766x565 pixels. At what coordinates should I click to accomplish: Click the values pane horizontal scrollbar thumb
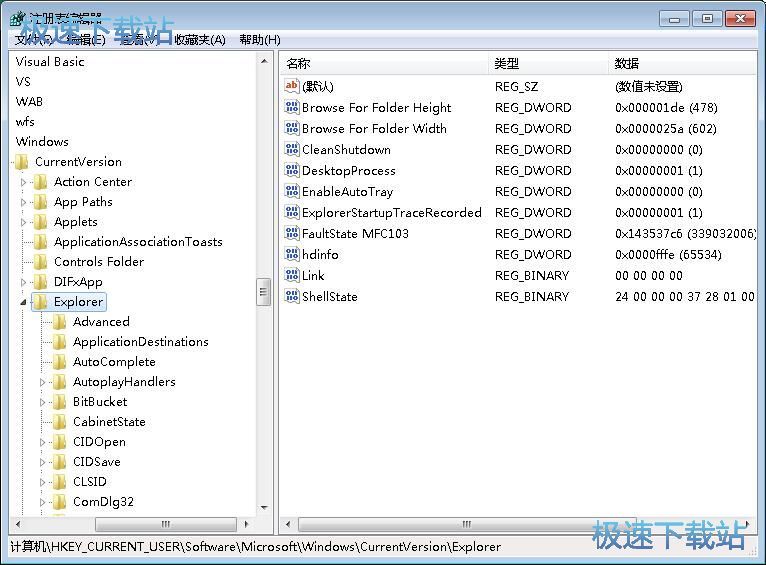click(x=467, y=524)
